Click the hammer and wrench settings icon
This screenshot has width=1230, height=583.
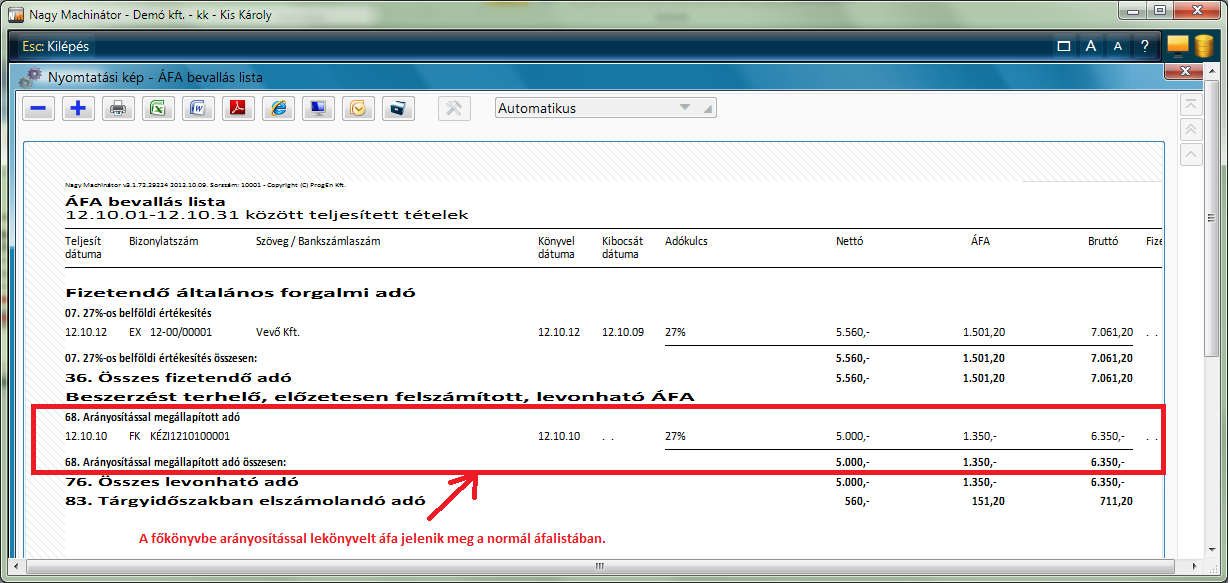[454, 109]
